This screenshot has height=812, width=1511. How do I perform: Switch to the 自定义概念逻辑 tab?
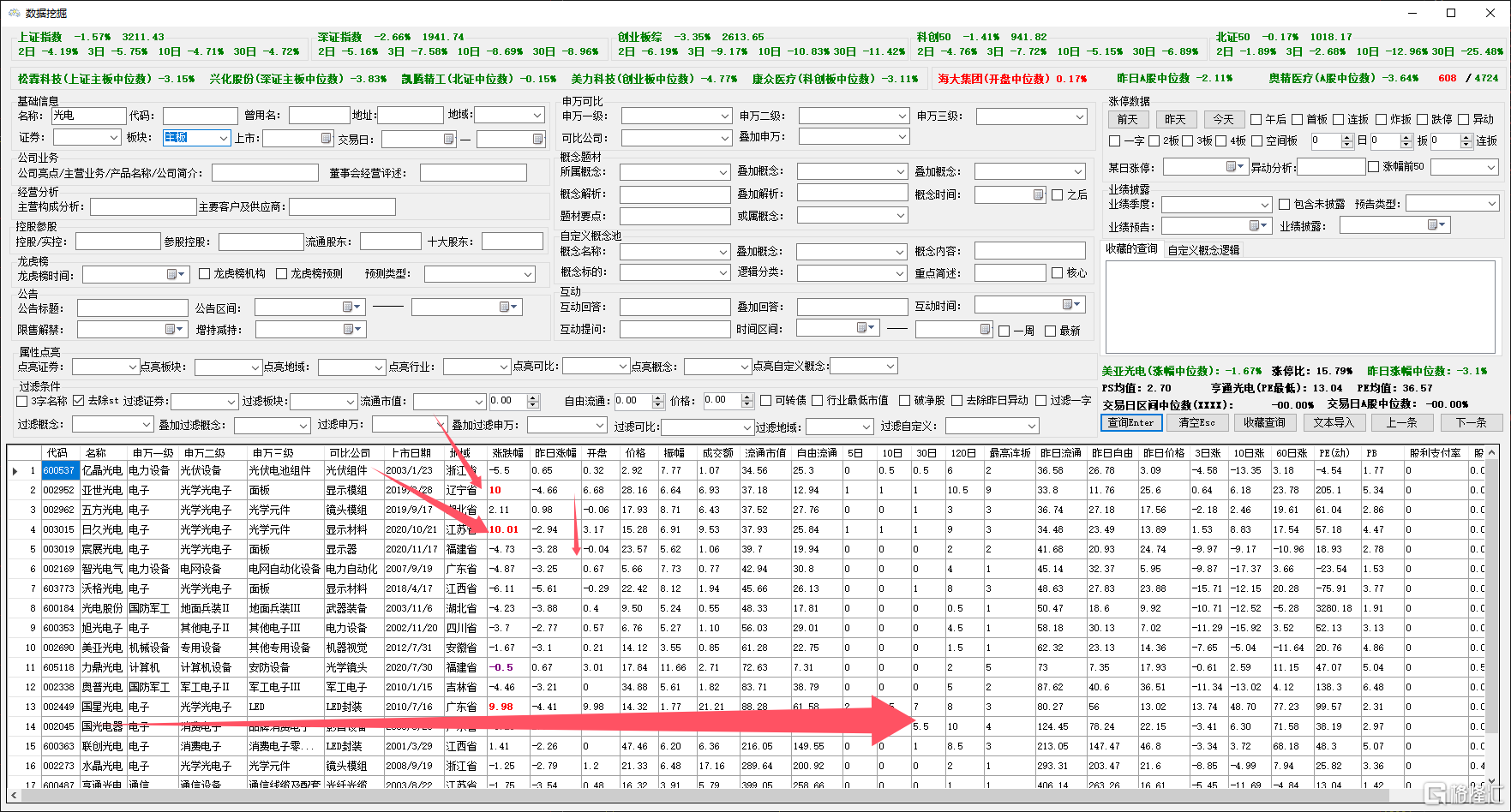point(1202,250)
